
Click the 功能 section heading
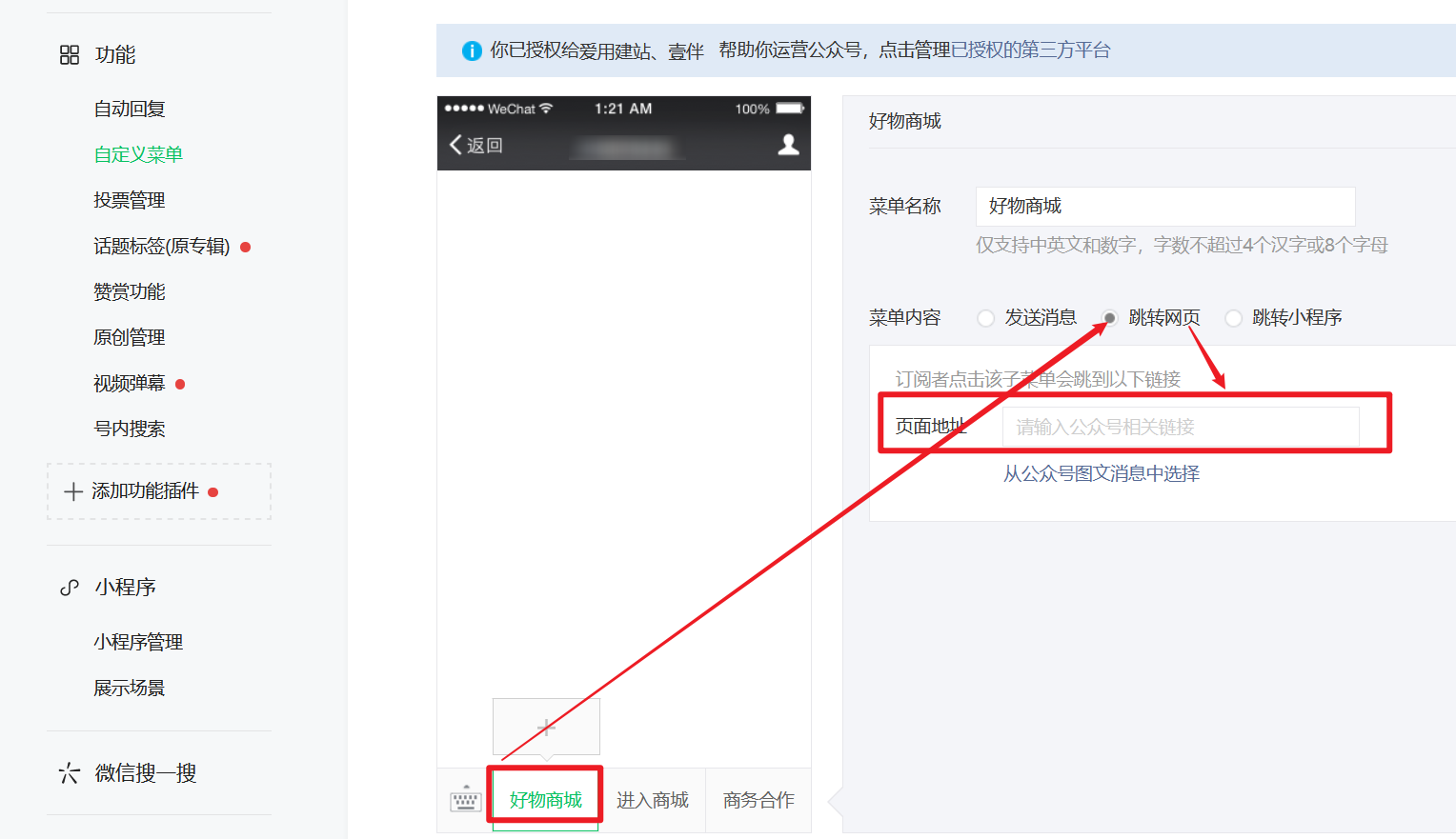[115, 55]
